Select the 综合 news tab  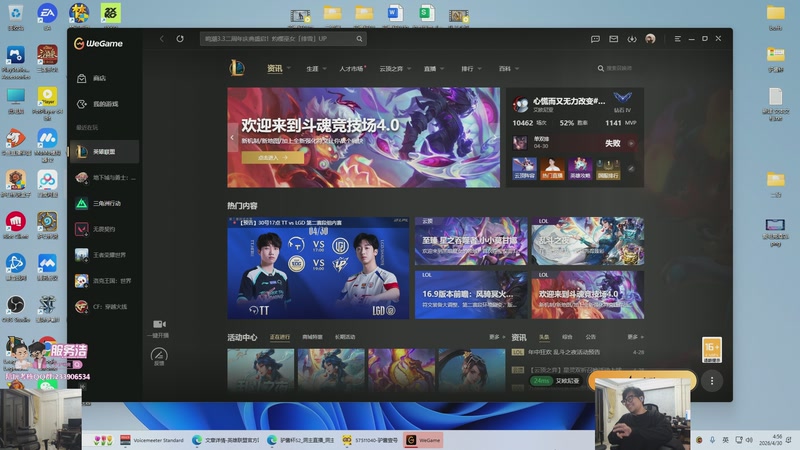(567, 337)
